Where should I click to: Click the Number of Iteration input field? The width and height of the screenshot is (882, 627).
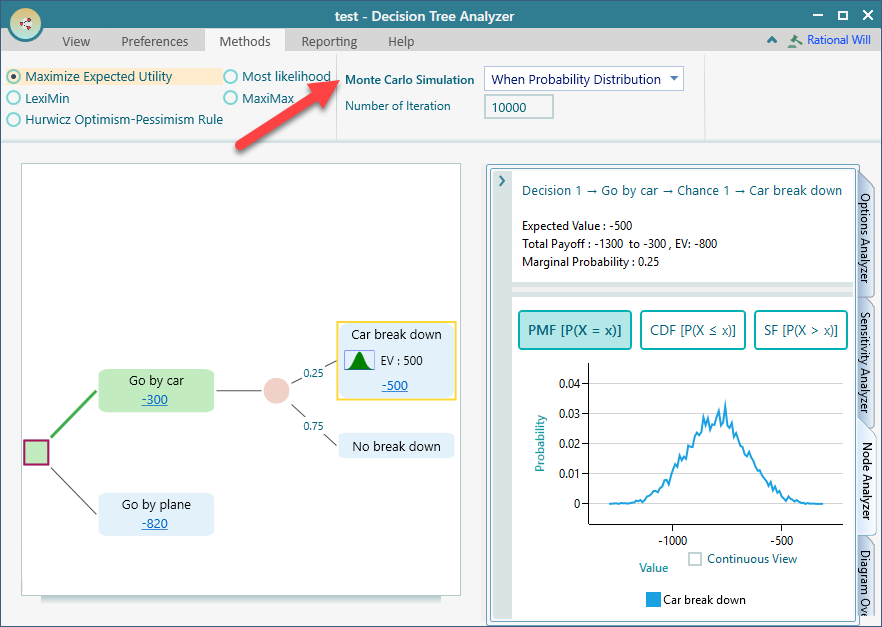pos(518,107)
